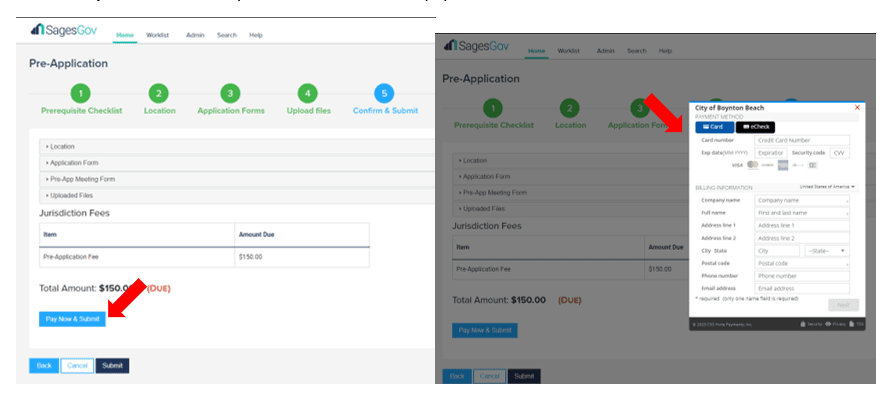
Task: Click the bright blue Pay Now & Submit button
Action: tap(72, 318)
